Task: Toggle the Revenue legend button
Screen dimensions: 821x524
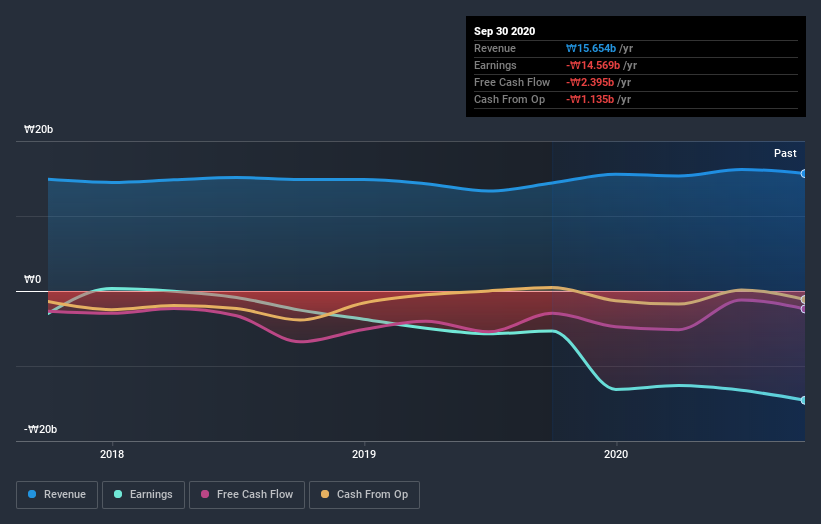Action: (57, 495)
